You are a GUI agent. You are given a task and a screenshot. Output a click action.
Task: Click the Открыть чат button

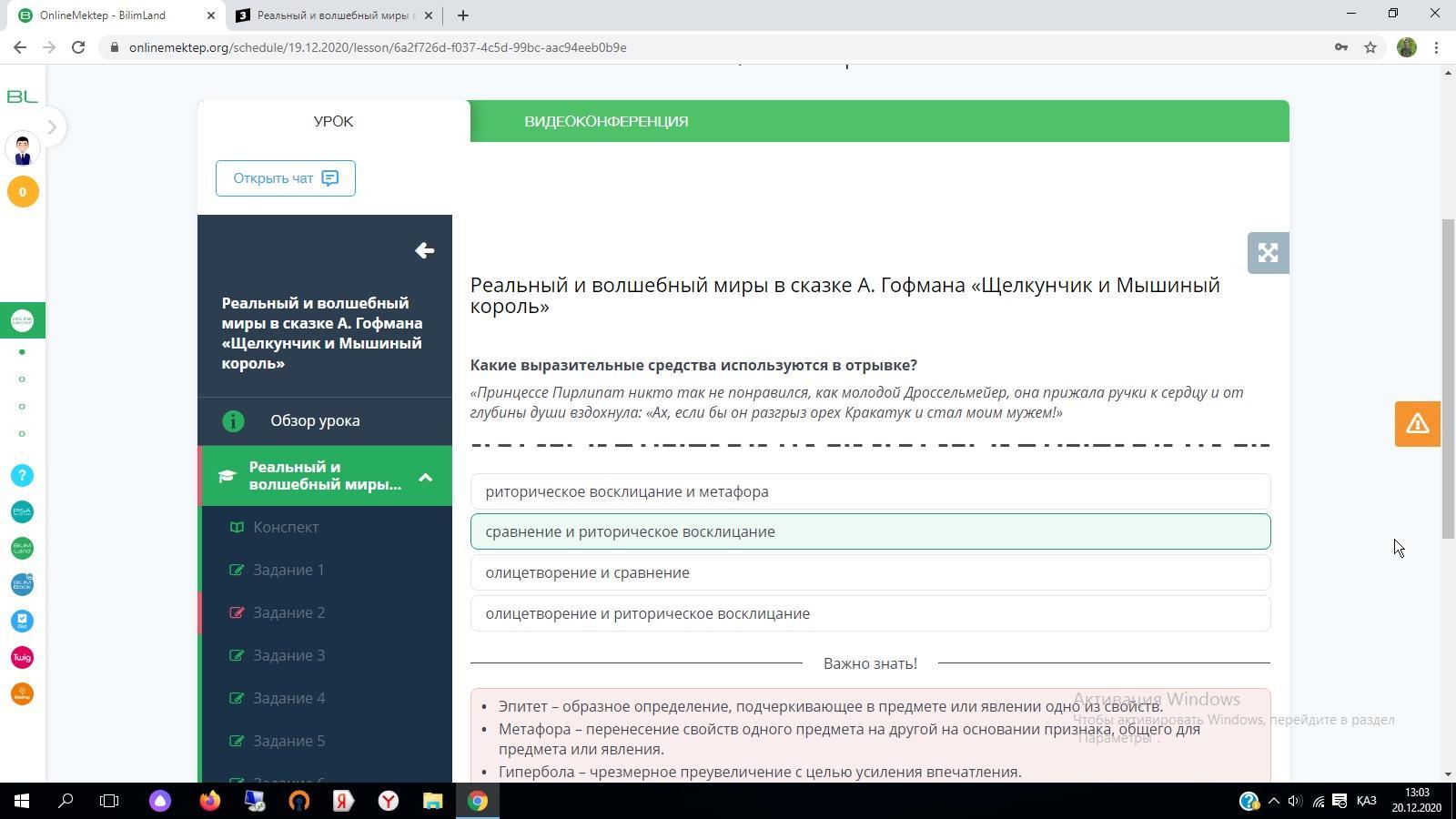(285, 178)
